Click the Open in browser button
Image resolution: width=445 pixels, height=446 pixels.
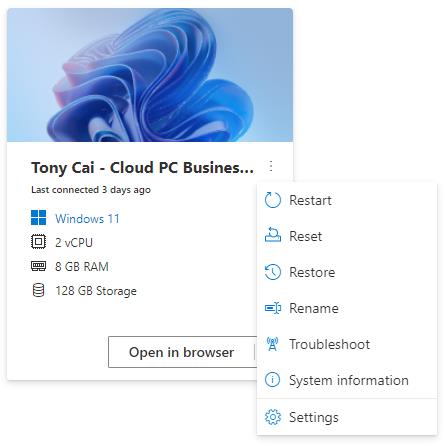(181, 352)
